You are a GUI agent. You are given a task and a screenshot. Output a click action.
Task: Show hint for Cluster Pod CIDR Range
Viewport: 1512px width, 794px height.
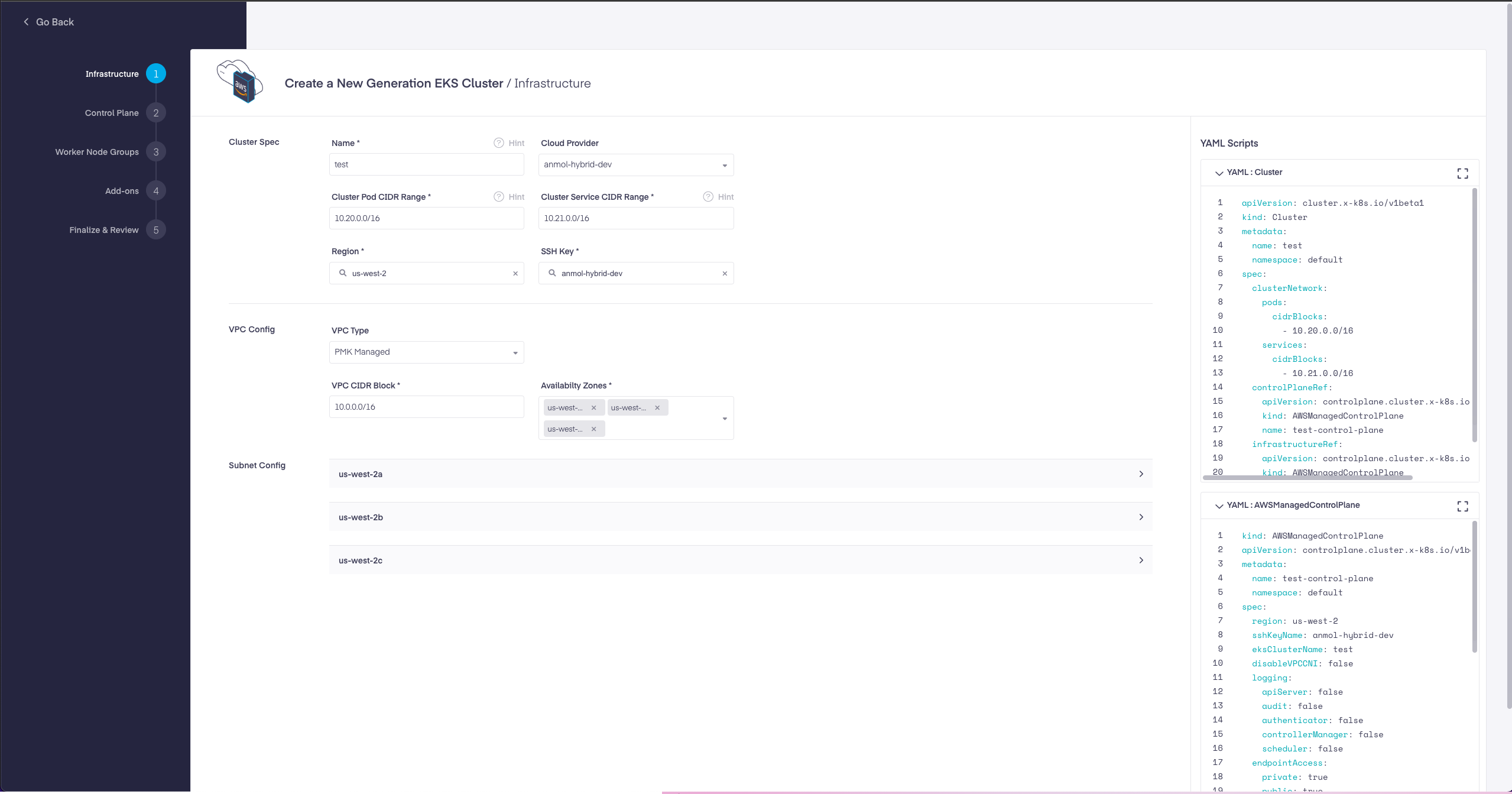click(x=499, y=197)
